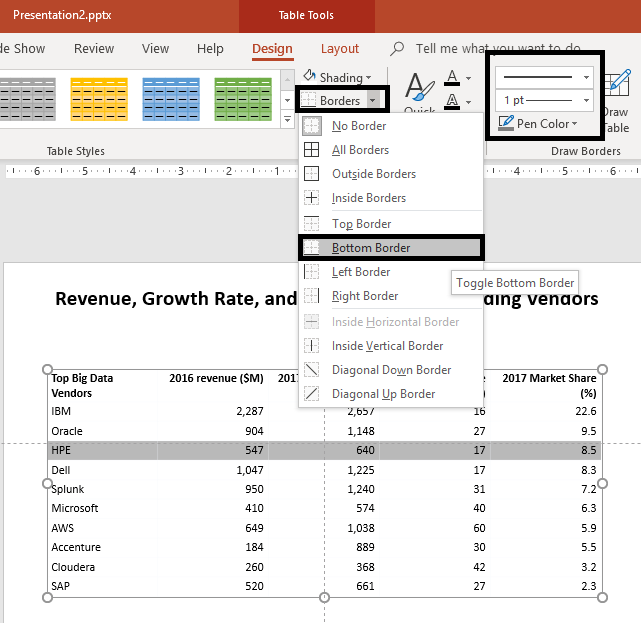Viewport: 641px width, 623px height.
Task: Click the Shading paint bucket icon
Action: coord(309,76)
